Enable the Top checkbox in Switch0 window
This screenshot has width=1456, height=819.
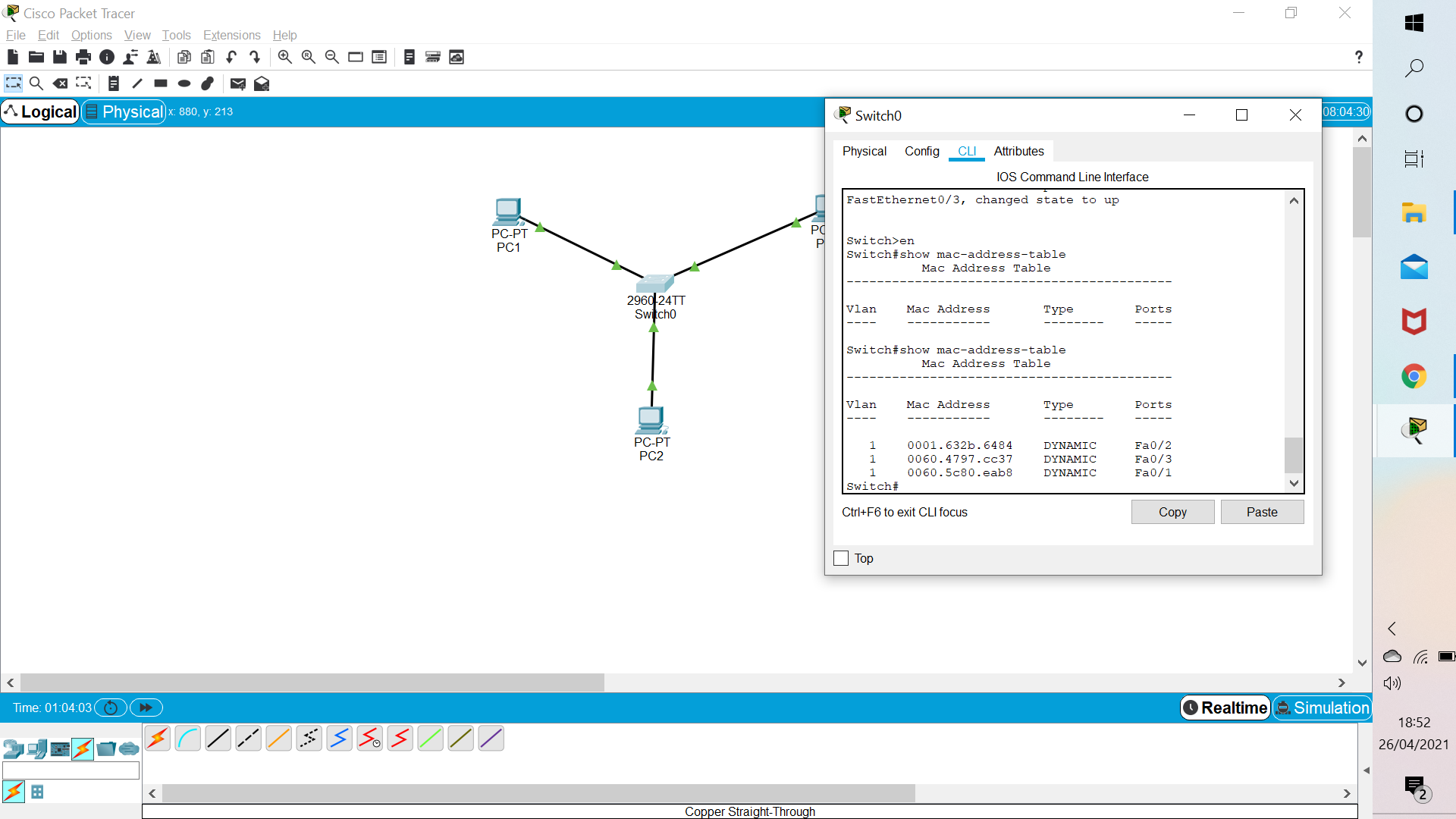click(841, 558)
